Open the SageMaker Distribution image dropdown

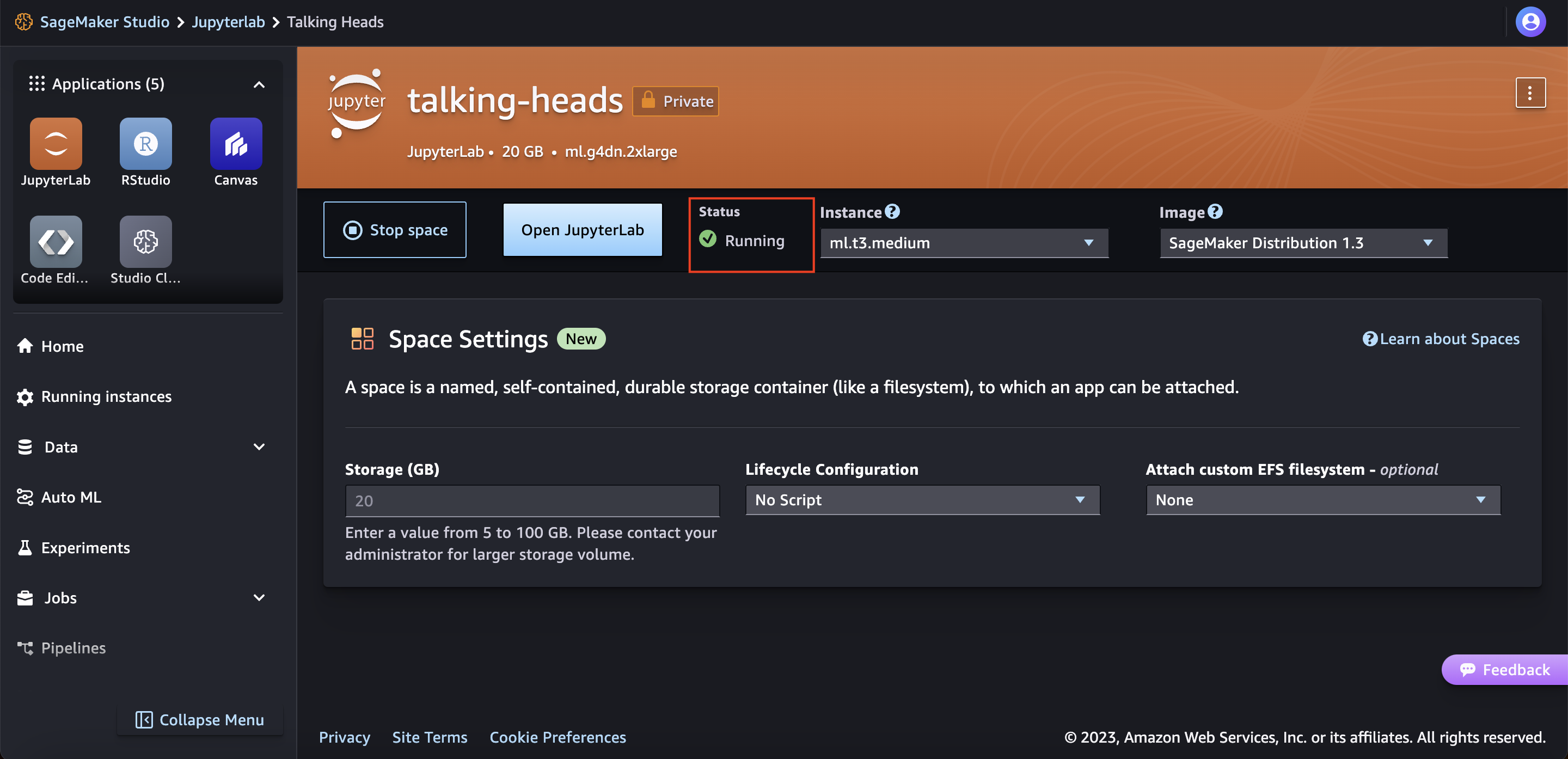coord(1303,243)
